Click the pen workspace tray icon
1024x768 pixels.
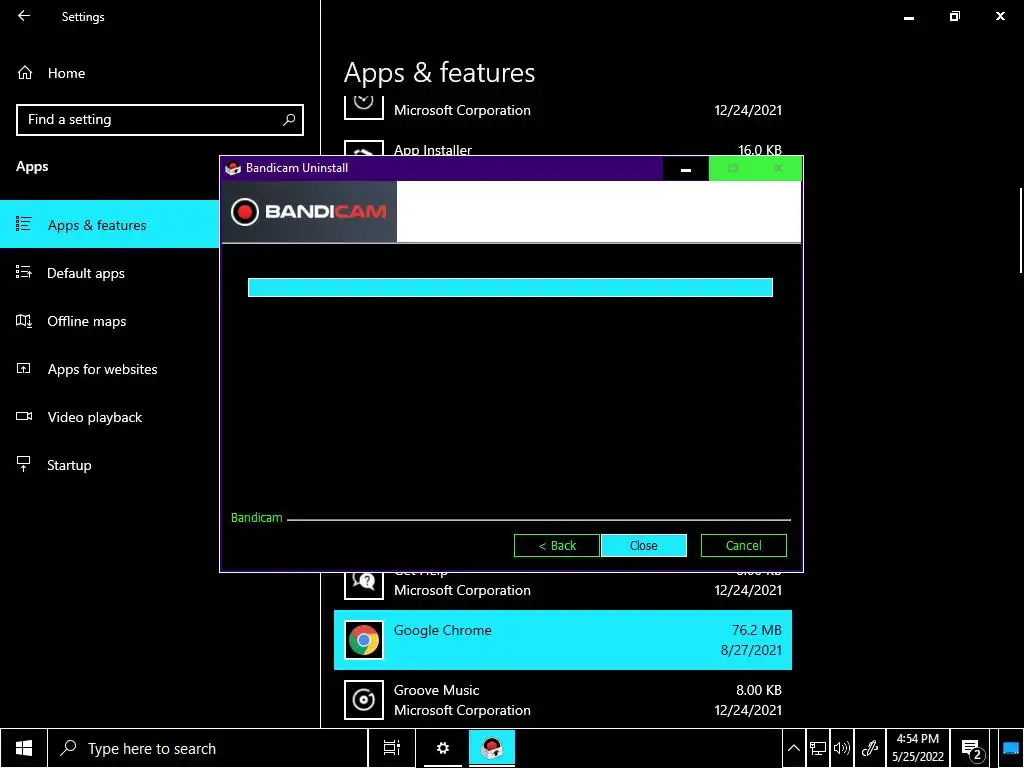tap(870, 748)
